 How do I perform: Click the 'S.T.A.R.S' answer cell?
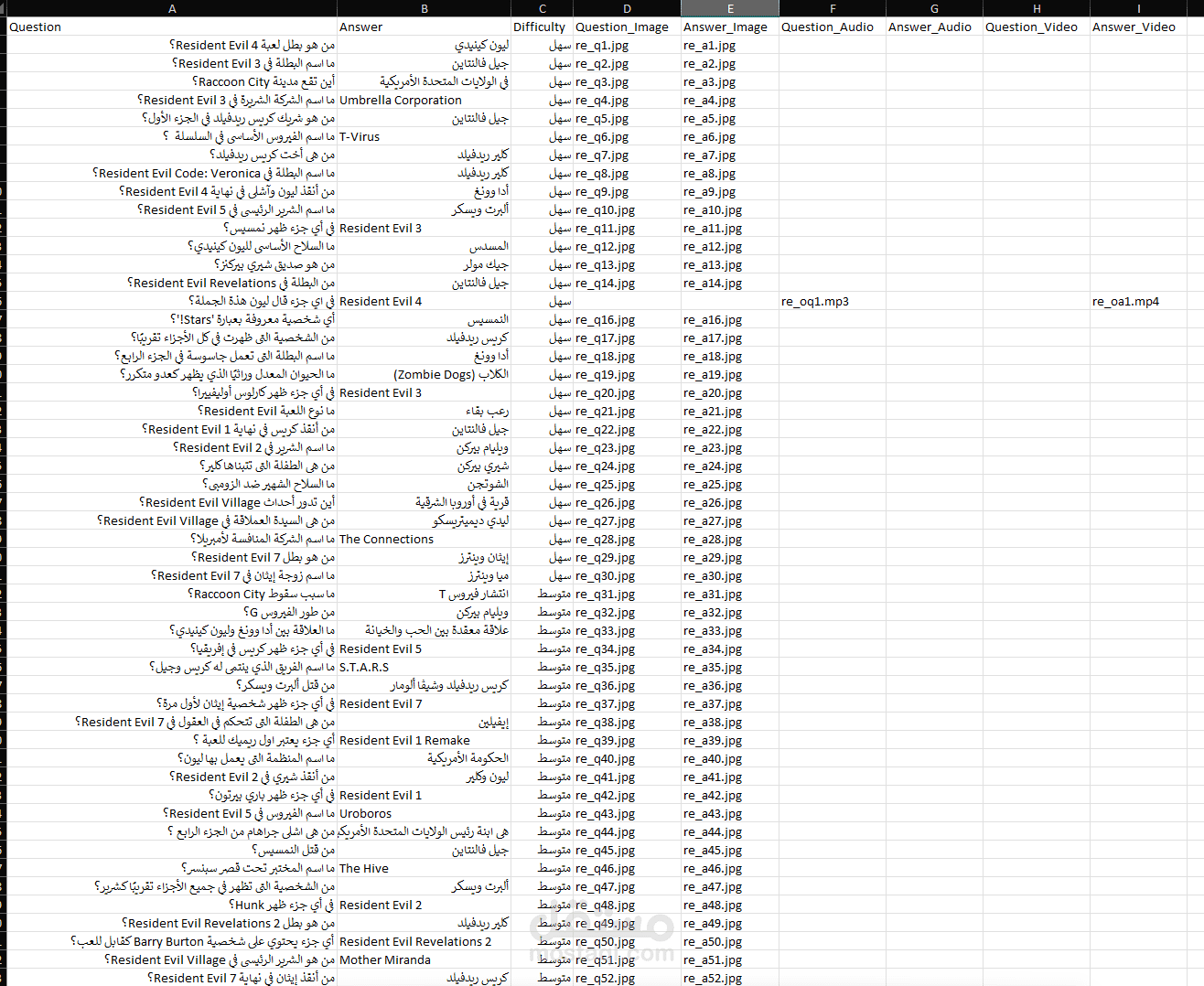click(424, 667)
